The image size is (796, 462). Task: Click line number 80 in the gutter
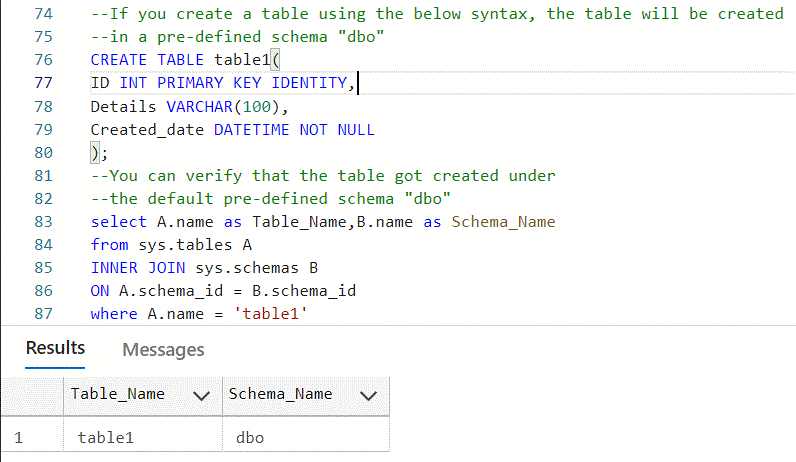click(x=44, y=153)
